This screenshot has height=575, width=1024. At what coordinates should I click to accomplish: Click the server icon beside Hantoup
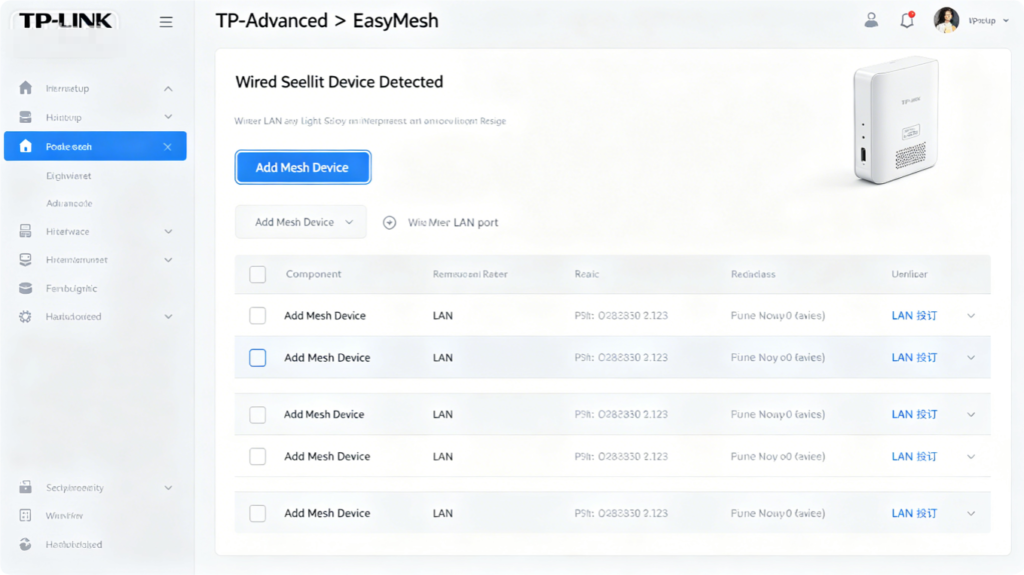click(25, 117)
